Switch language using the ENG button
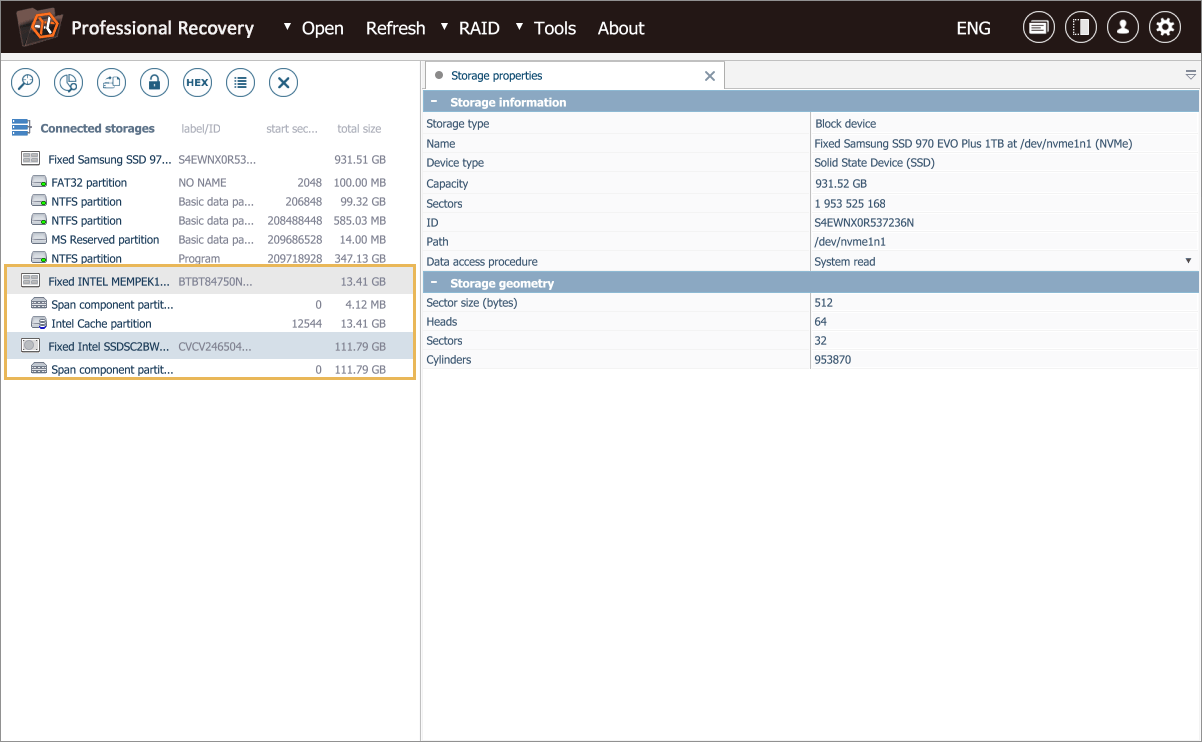 [x=973, y=28]
